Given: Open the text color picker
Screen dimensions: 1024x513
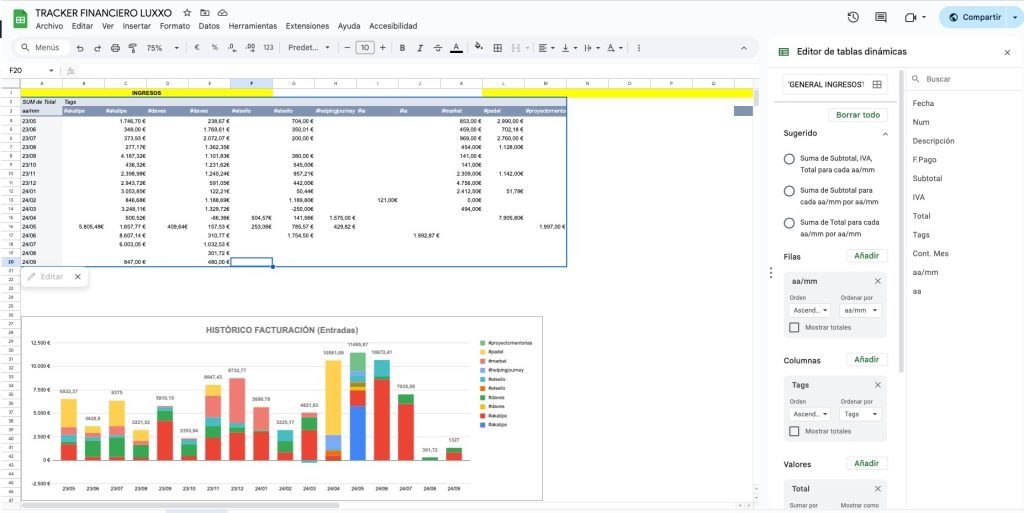Looking at the screenshot, I should pyautogui.click(x=456, y=48).
